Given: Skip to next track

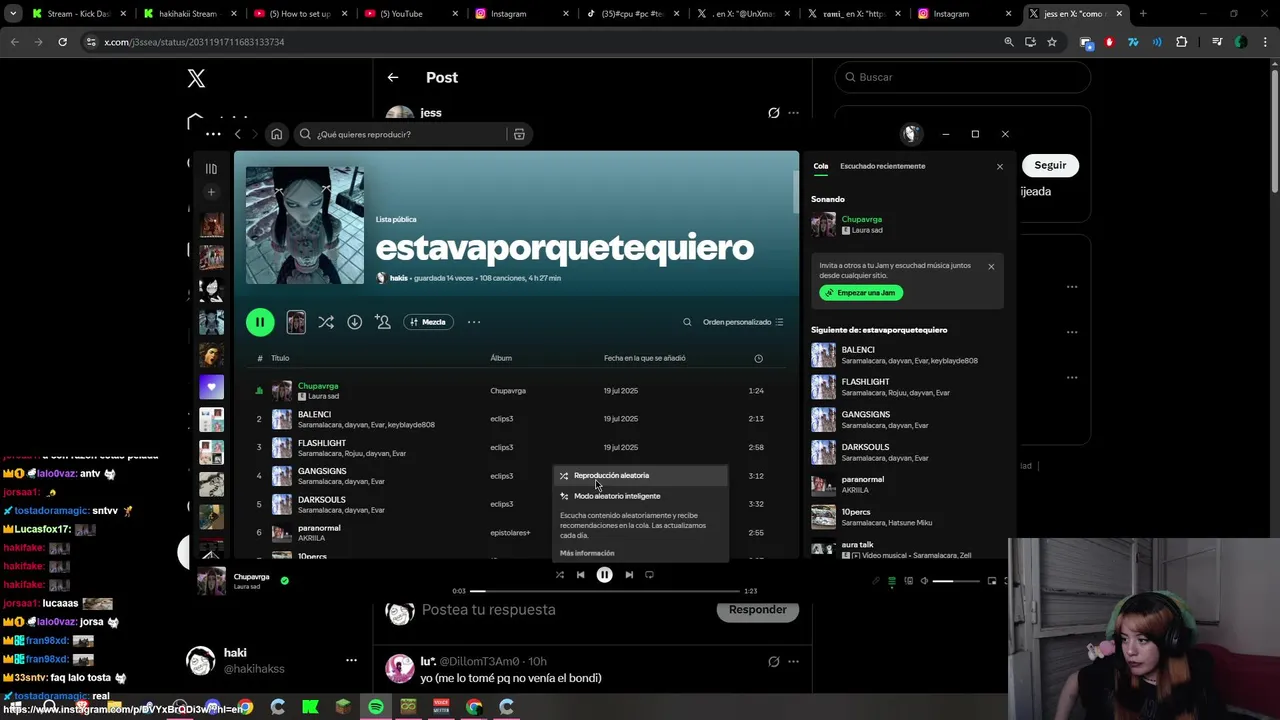Looking at the screenshot, I should (629, 575).
